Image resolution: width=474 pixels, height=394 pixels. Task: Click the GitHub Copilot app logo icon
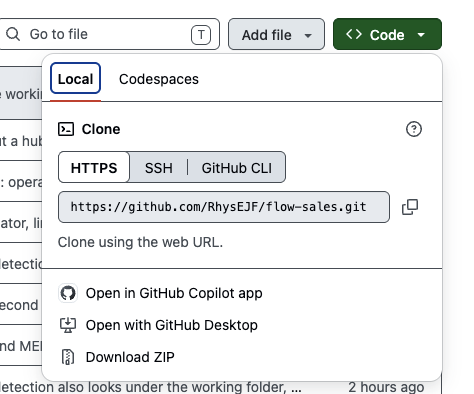pos(68,293)
